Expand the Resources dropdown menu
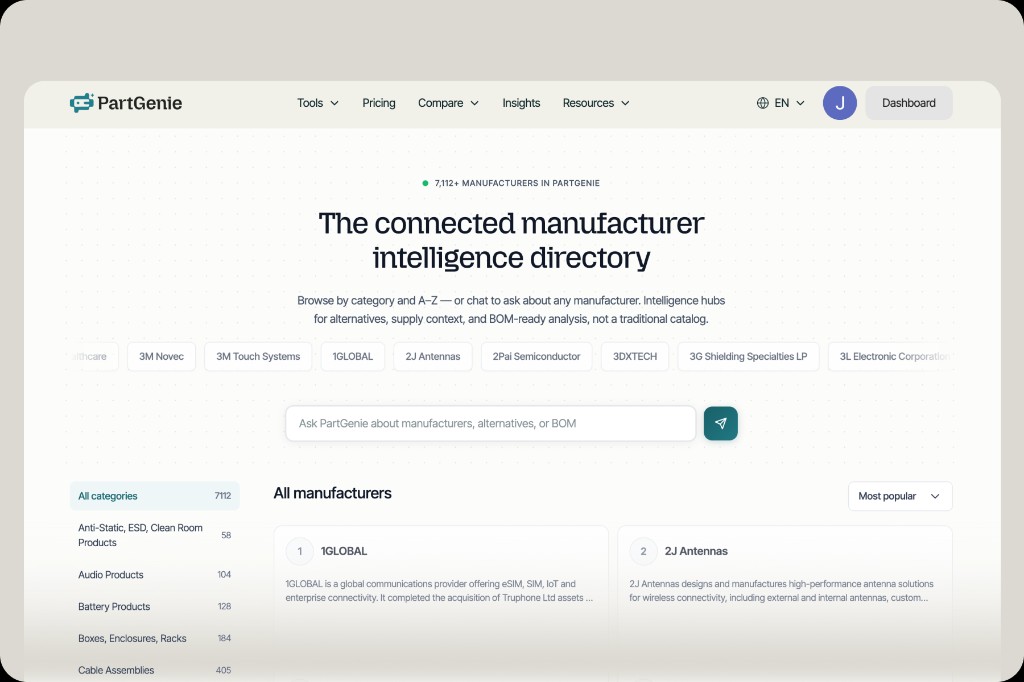1024x682 pixels. coord(596,103)
